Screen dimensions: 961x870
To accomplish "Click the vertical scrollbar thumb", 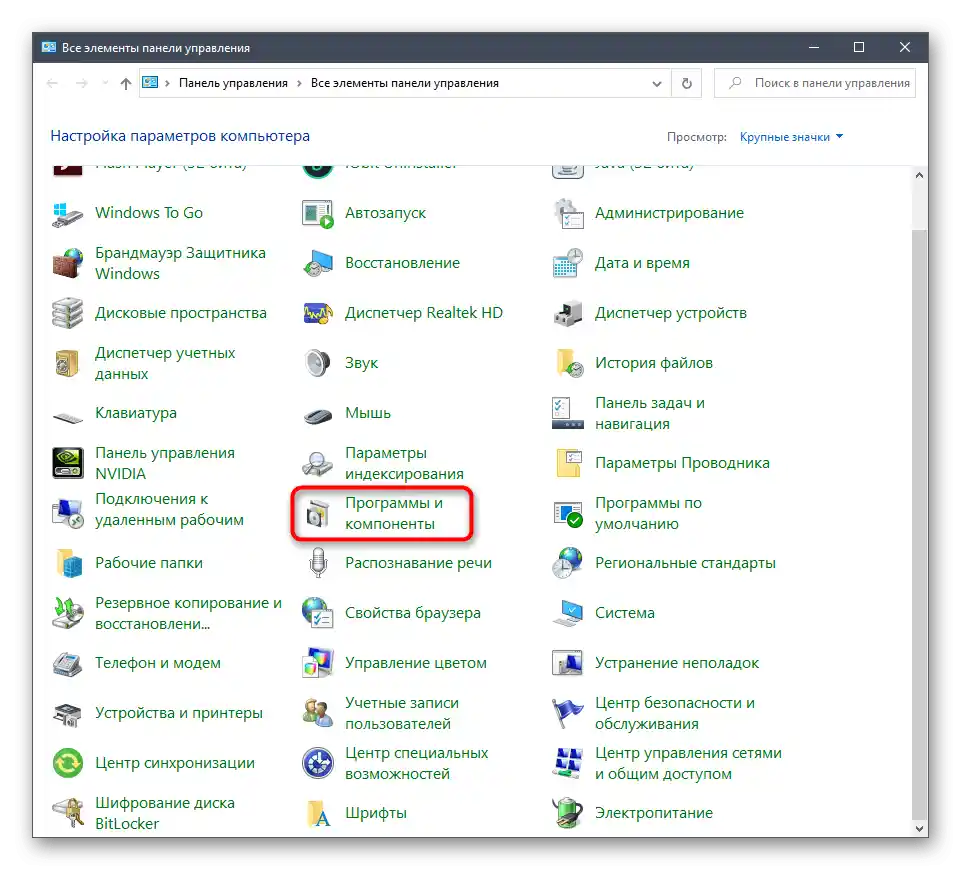I will [x=919, y=524].
